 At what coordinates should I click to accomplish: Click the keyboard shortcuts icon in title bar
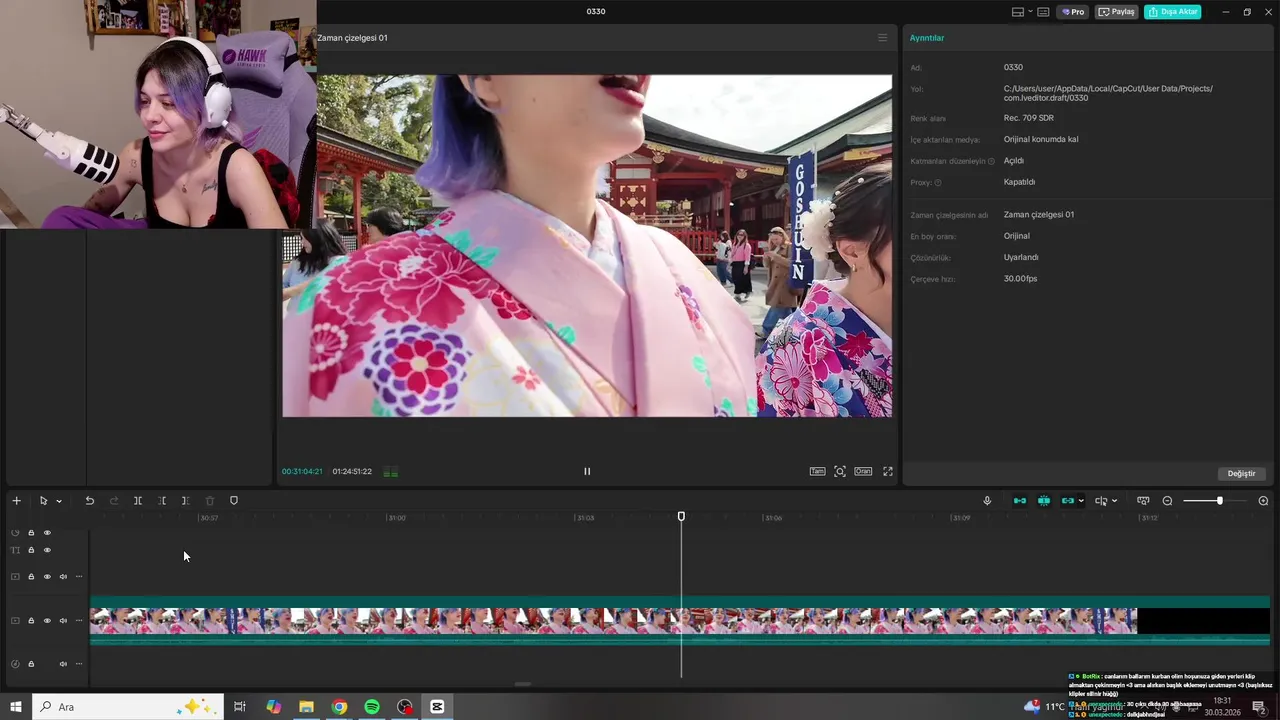[1044, 12]
